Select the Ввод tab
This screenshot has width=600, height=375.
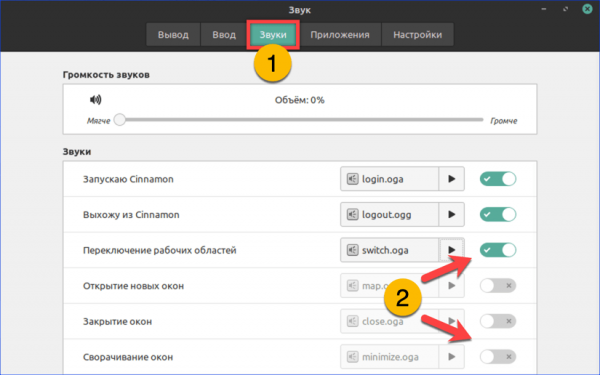pyautogui.click(x=224, y=34)
